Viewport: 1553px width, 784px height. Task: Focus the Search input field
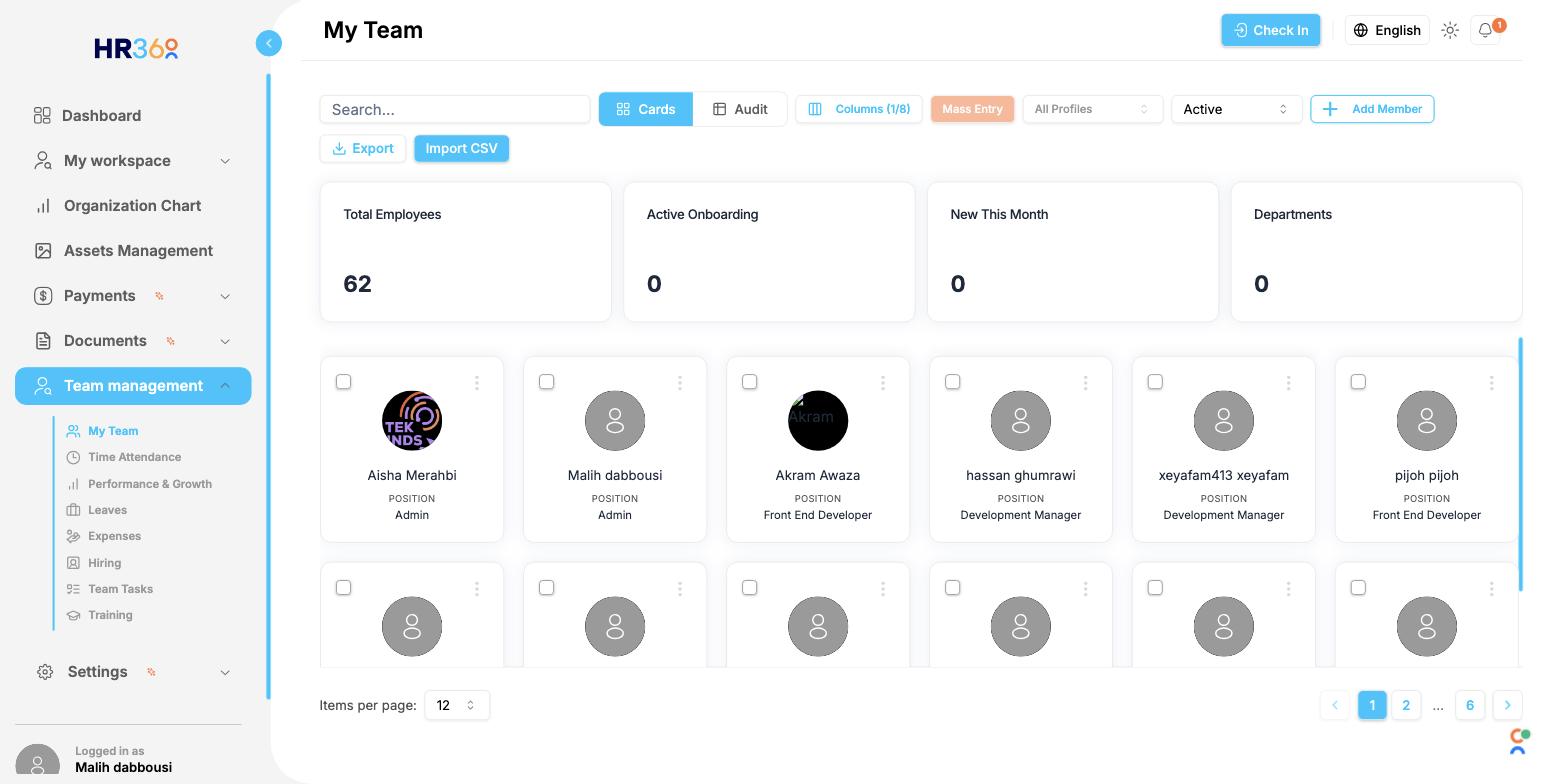(x=455, y=110)
